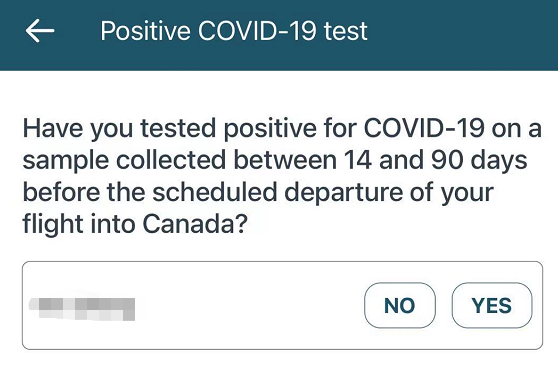
Task: Click the Positive COVID-19 test header title
Action: 234,31
